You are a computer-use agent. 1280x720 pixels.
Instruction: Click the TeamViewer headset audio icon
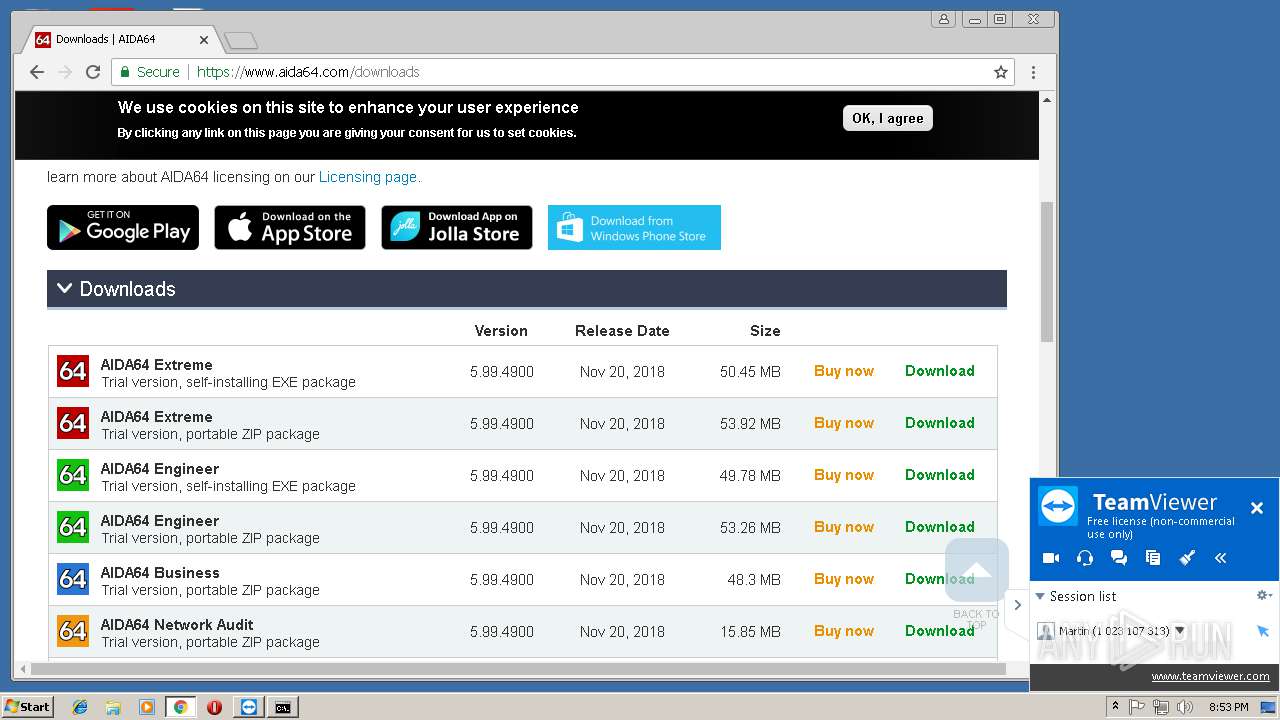(x=1085, y=558)
